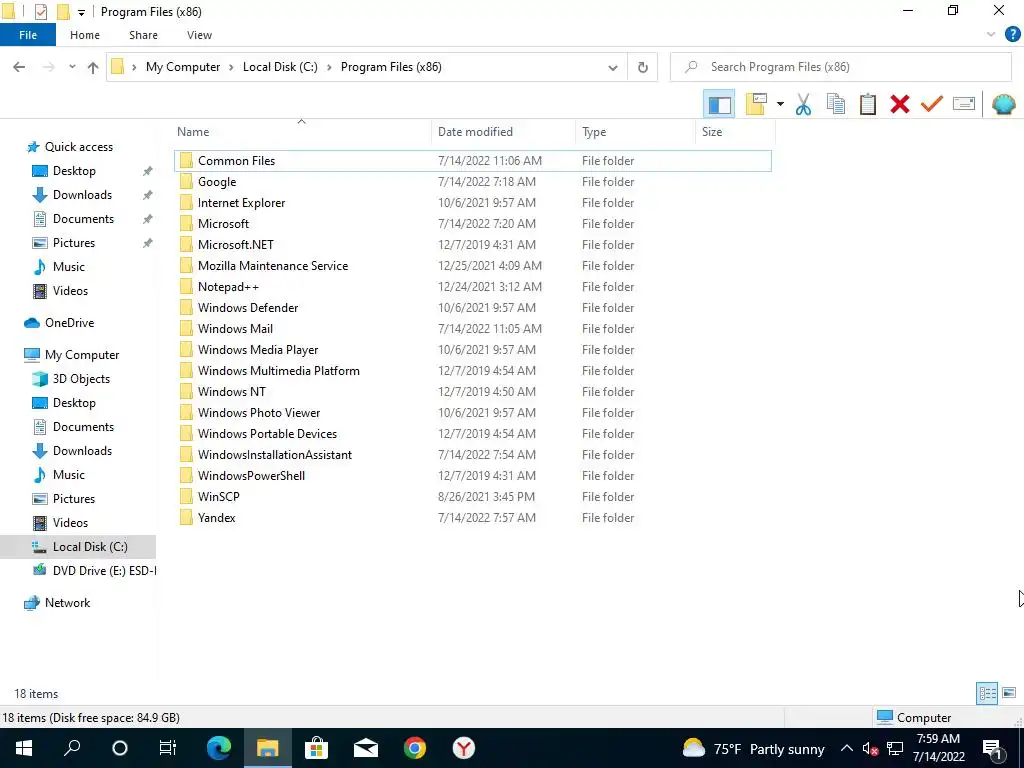The width and height of the screenshot is (1024, 768).
Task: Click taskbar Search magnifier icon
Action: (x=72, y=748)
